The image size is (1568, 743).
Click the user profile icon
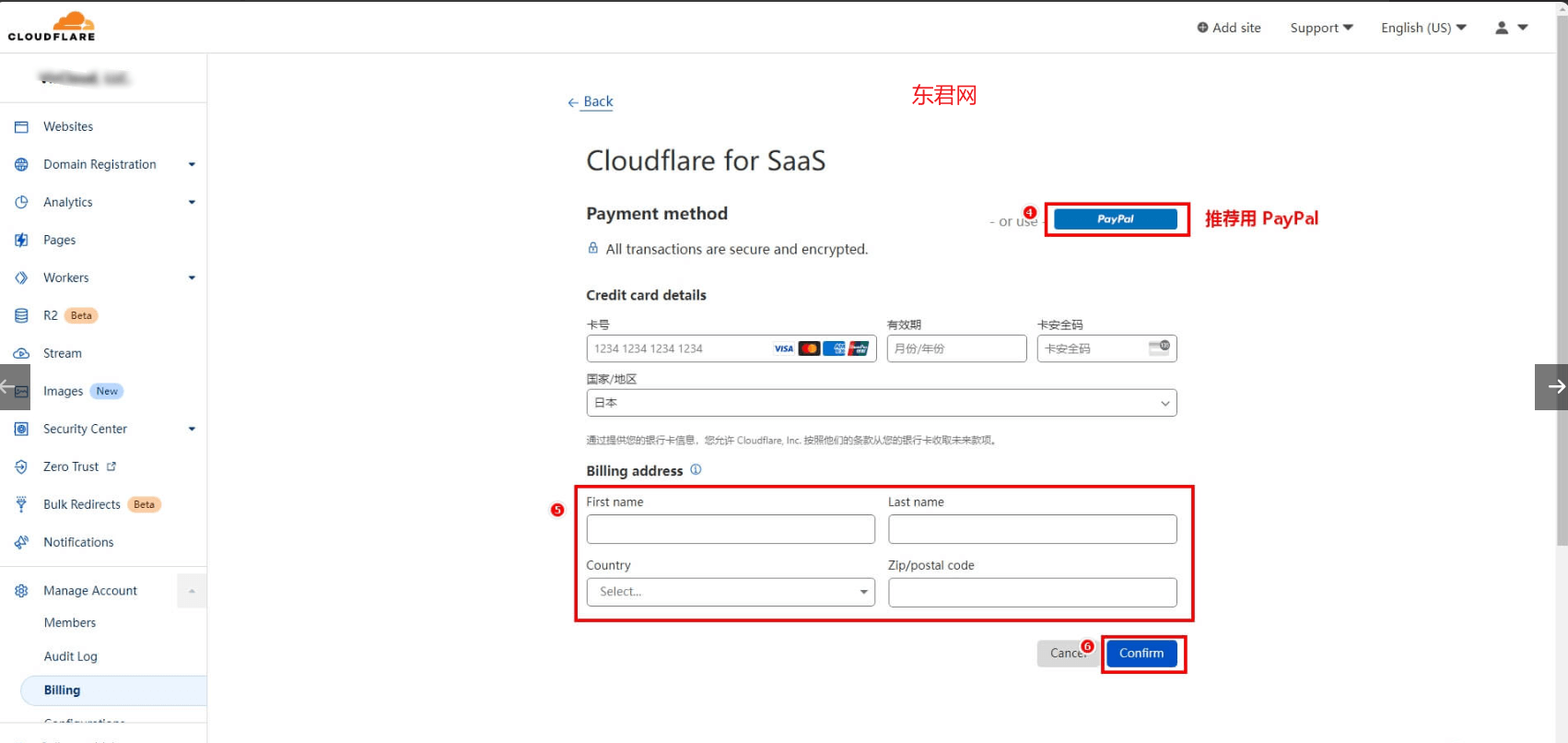pyautogui.click(x=1502, y=28)
